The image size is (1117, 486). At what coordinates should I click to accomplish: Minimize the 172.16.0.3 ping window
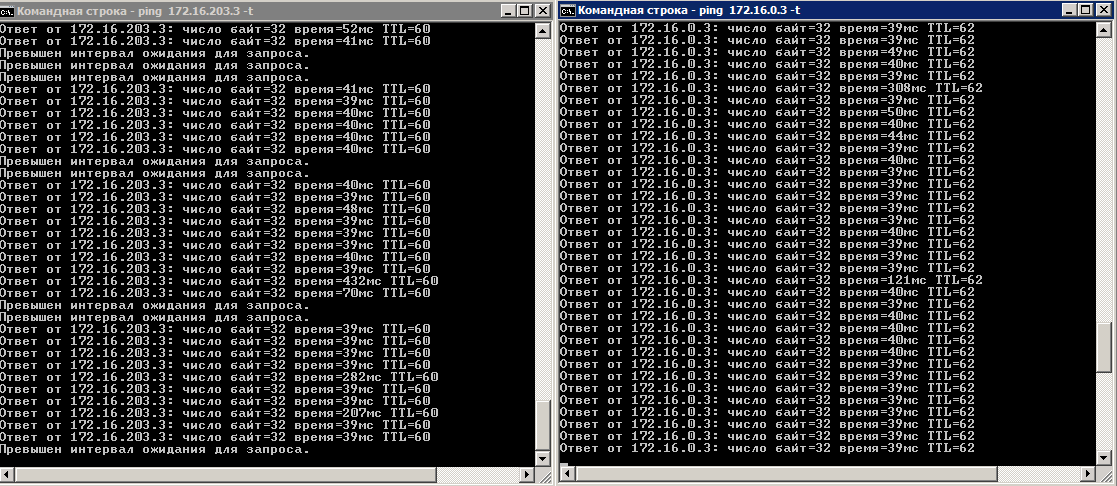point(1070,11)
